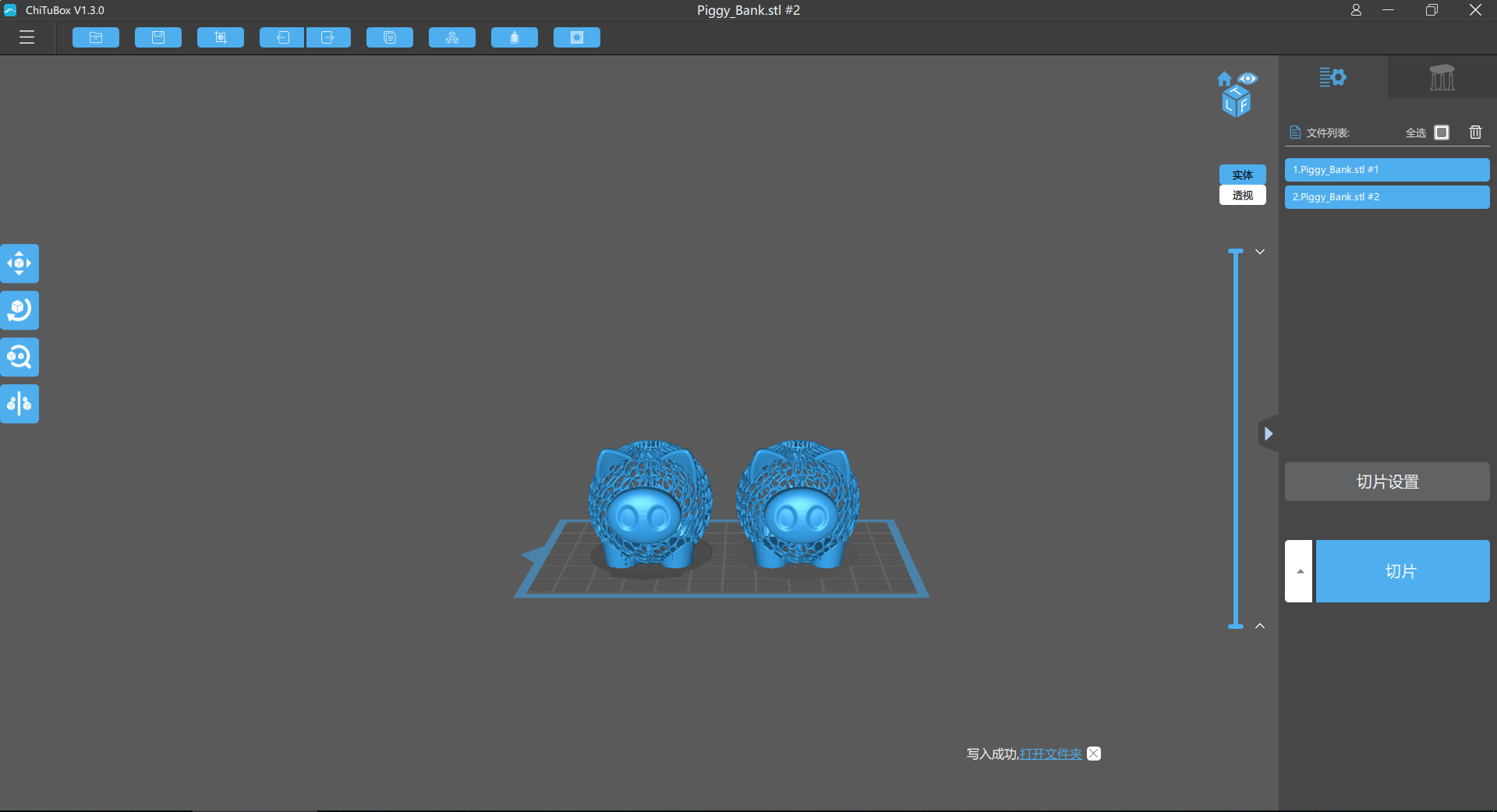1497x812 pixels.
Task: Expand the dropdown arrow beside 切片 button
Action: [x=1299, y=571]
